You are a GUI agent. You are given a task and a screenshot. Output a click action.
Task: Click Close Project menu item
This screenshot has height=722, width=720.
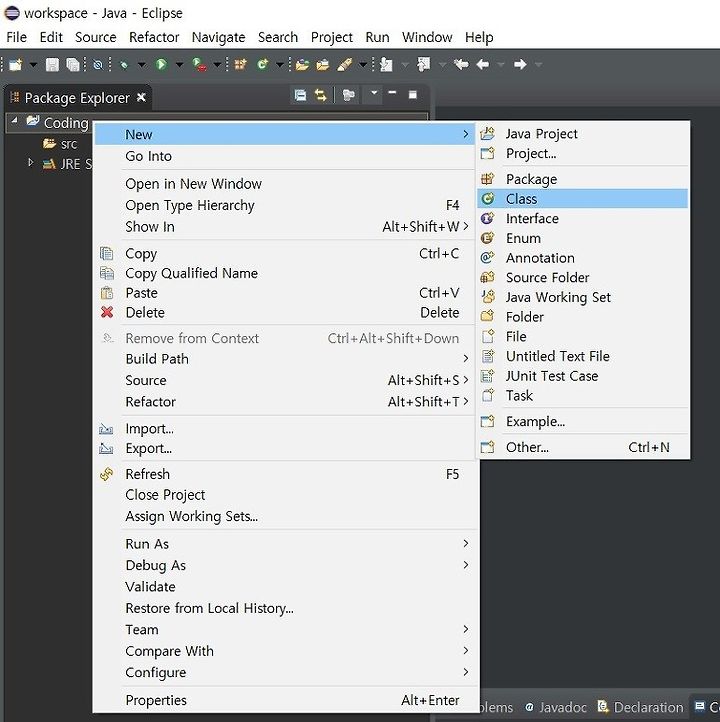tap(285, 495)
